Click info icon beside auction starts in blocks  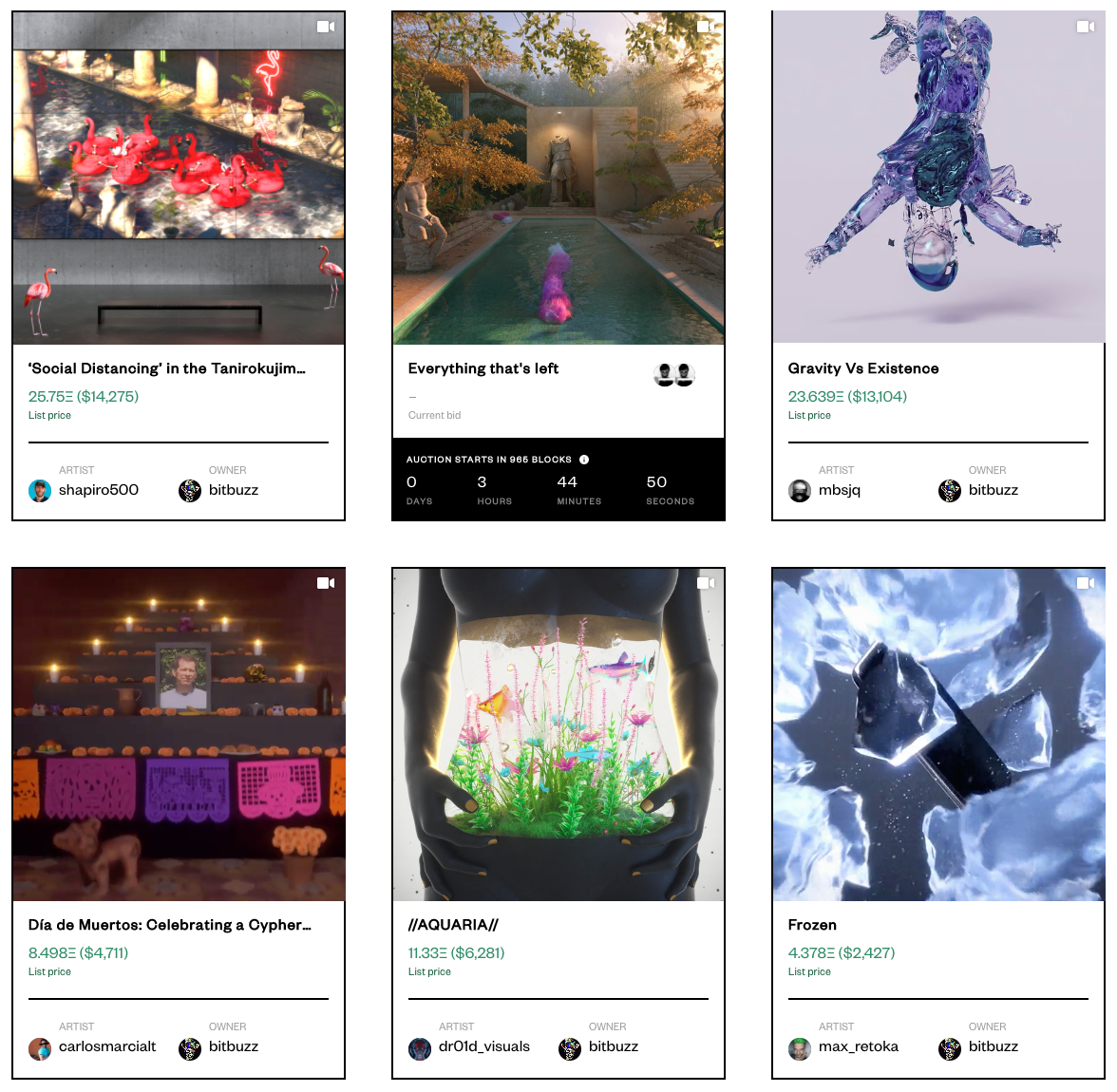tap(584, 460)
